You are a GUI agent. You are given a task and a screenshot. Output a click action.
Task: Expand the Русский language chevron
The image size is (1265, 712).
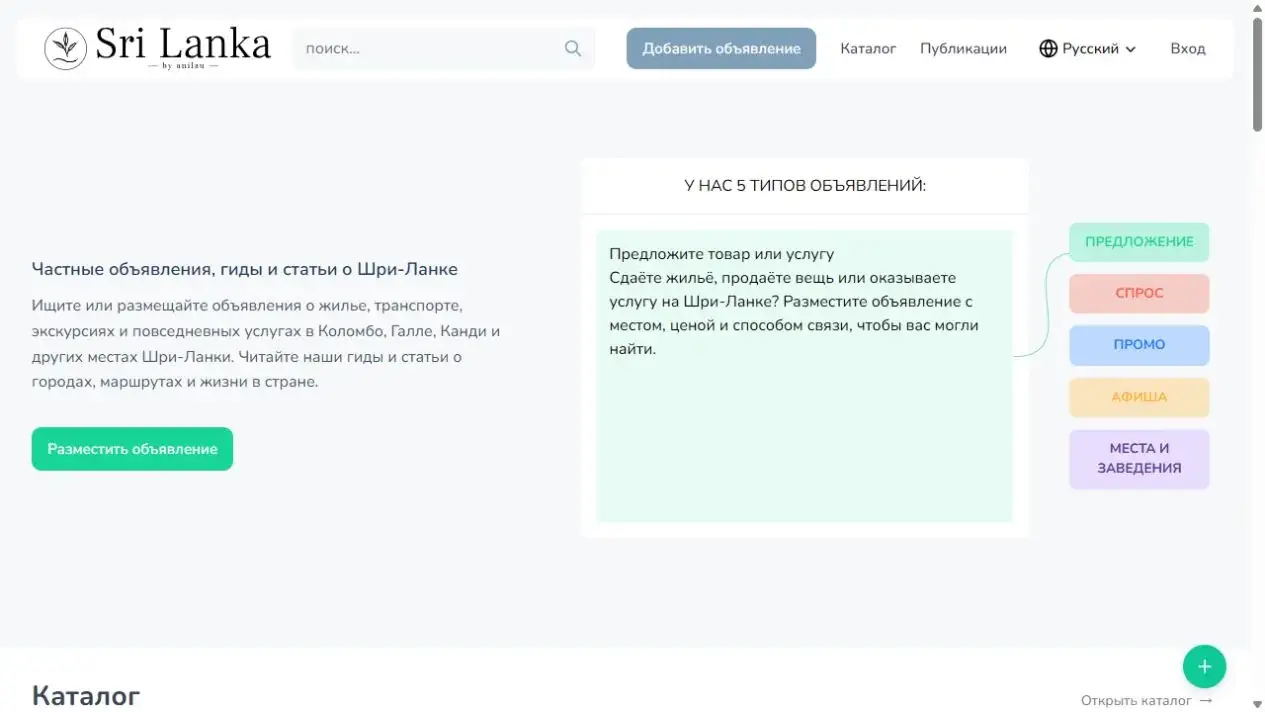pos(1131,49)
